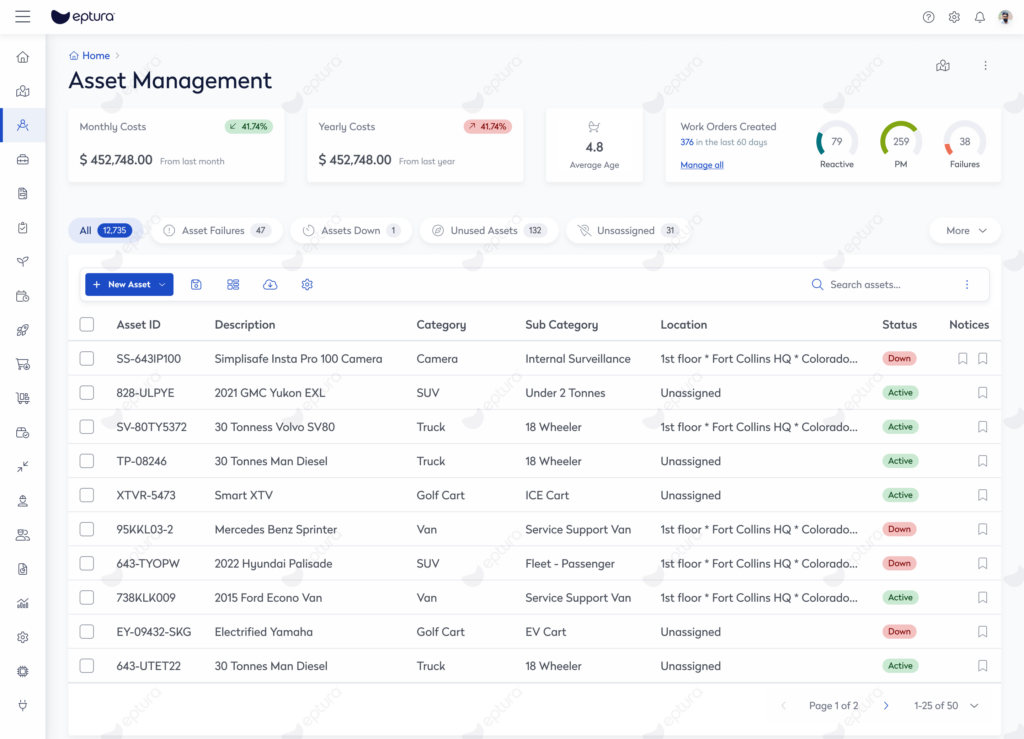Tick the select-all checkbox in table header

pyautogui.click(x=87, y=325)
